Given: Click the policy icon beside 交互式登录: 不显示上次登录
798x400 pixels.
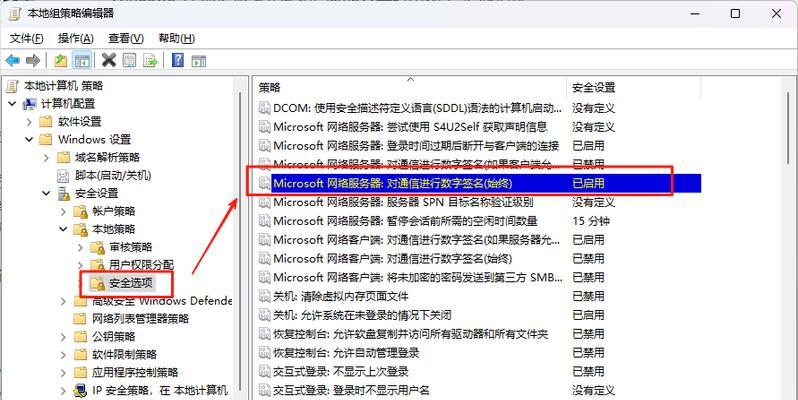Looking at the screenshot, I should tap(264, 372).
